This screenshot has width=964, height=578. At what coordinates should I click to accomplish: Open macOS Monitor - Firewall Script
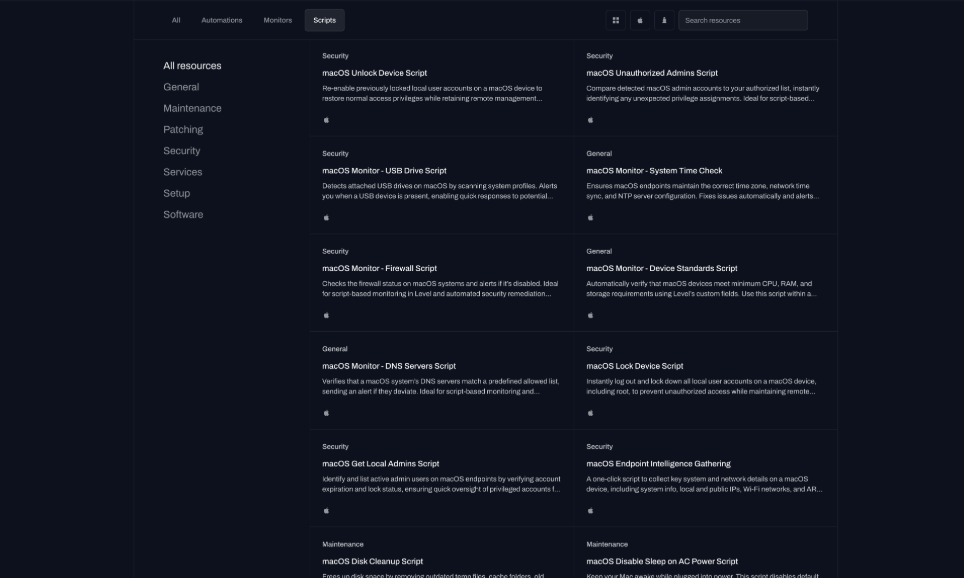[x=379, y=268]
